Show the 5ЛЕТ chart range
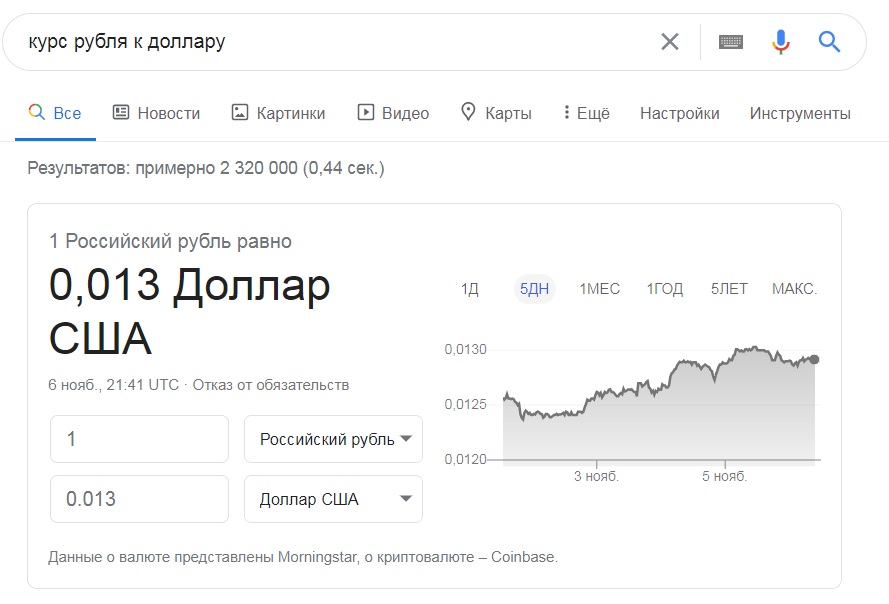889x604 pixels. [729, 289]
